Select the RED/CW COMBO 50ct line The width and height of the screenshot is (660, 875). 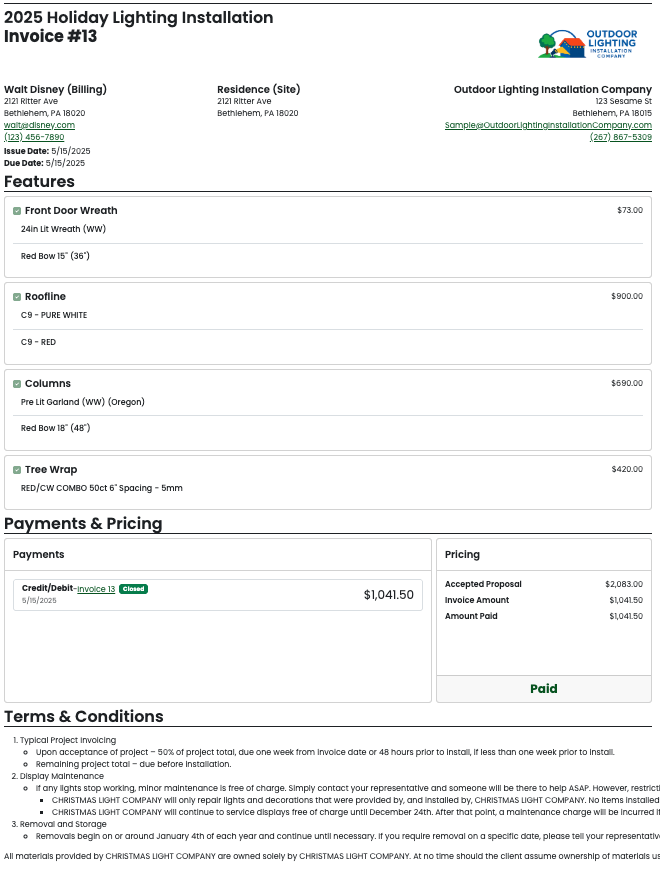click(102, 488)
